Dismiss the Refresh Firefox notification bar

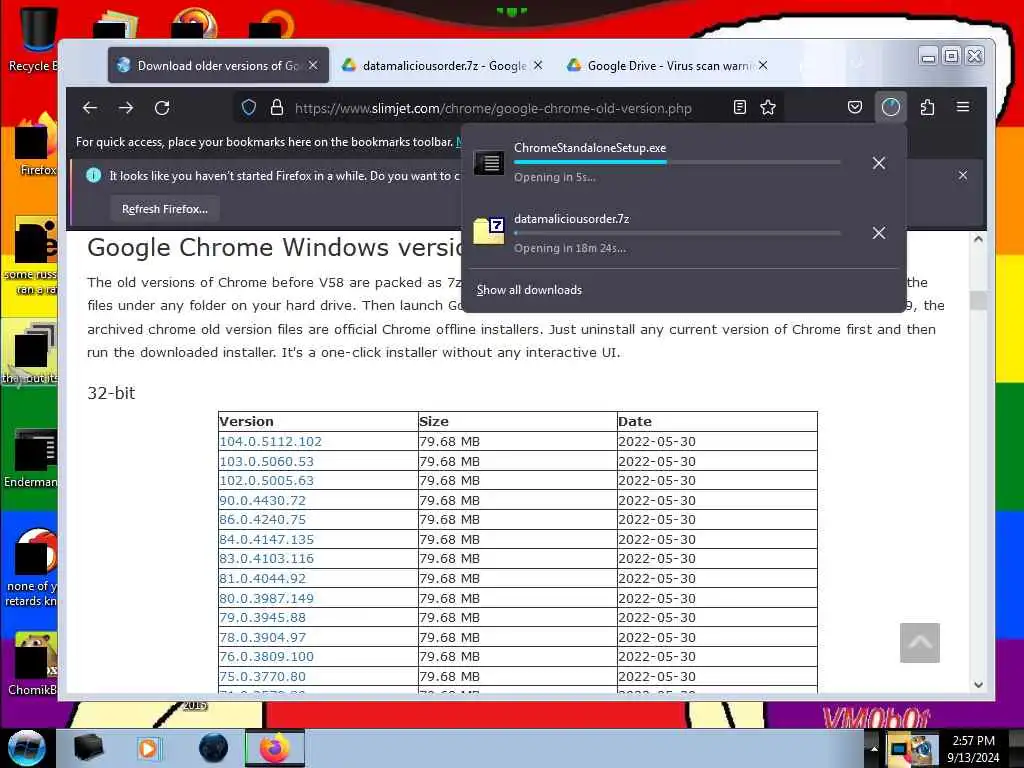tap(963, 175)
